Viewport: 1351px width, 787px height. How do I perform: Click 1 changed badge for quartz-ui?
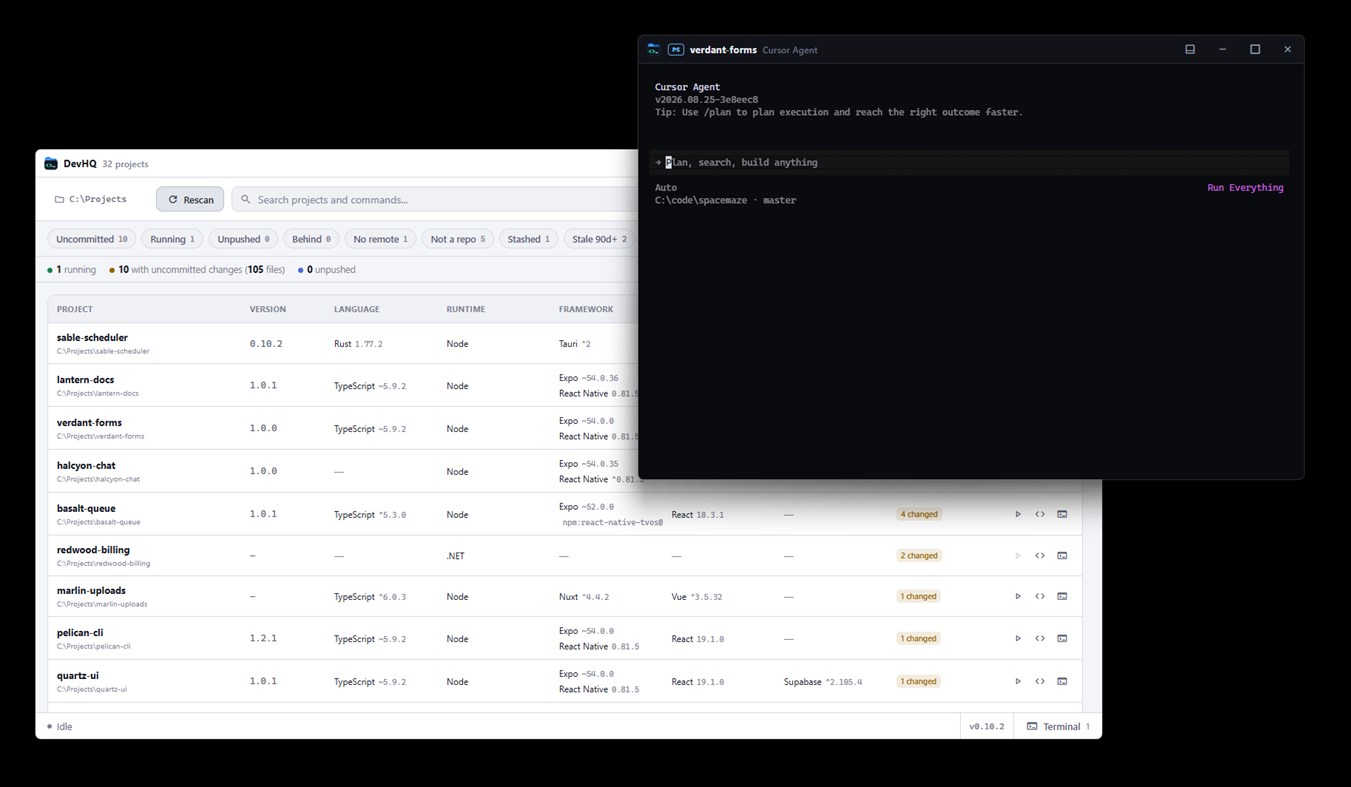coord(919,681)
